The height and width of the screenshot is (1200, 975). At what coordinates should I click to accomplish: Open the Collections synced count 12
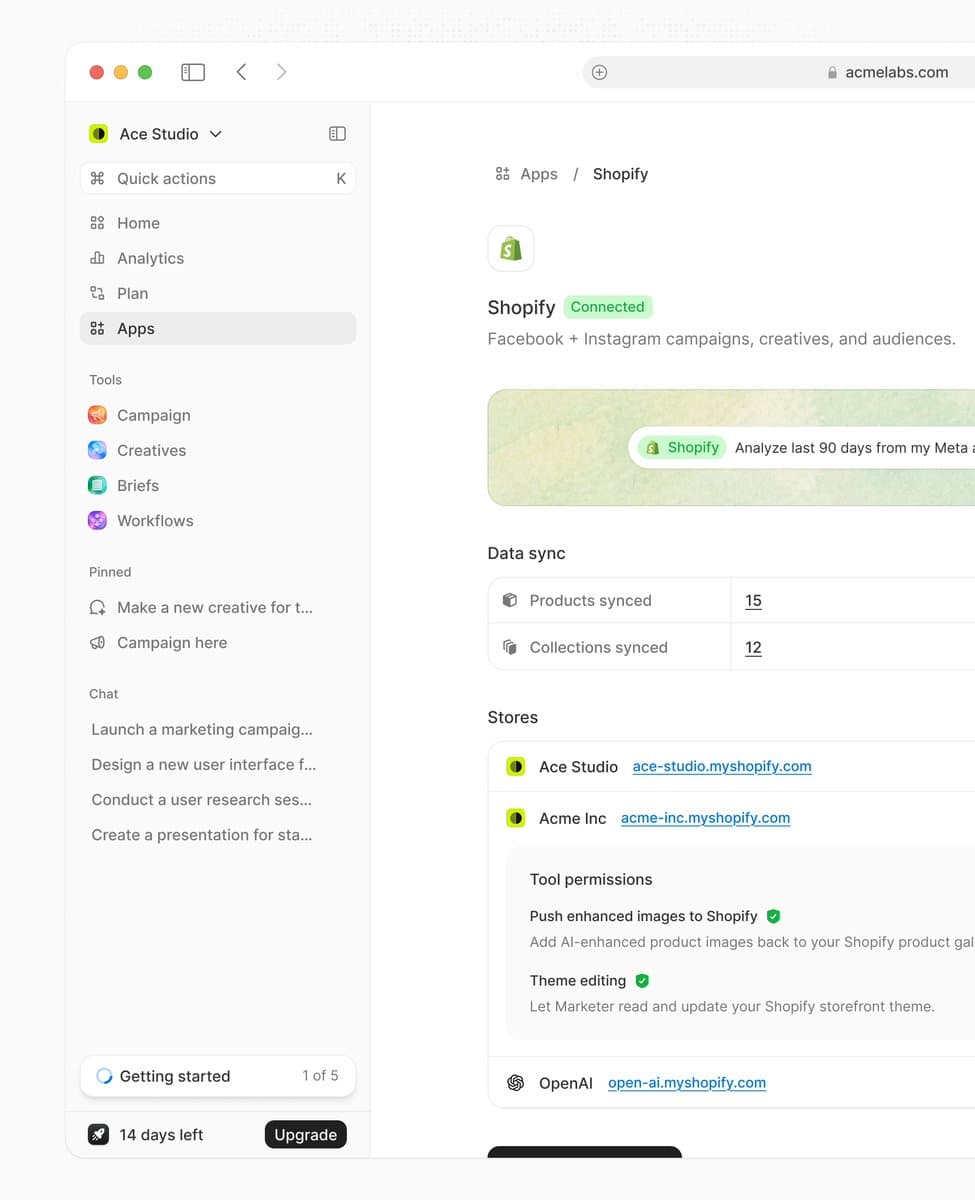click(x=754, y=647)
